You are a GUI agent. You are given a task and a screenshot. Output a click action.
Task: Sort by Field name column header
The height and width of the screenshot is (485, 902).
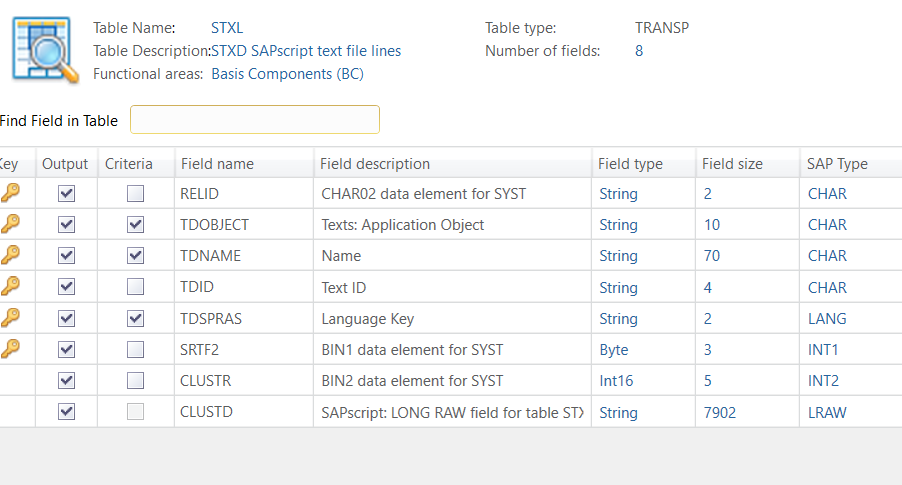(x=217, y=164)
